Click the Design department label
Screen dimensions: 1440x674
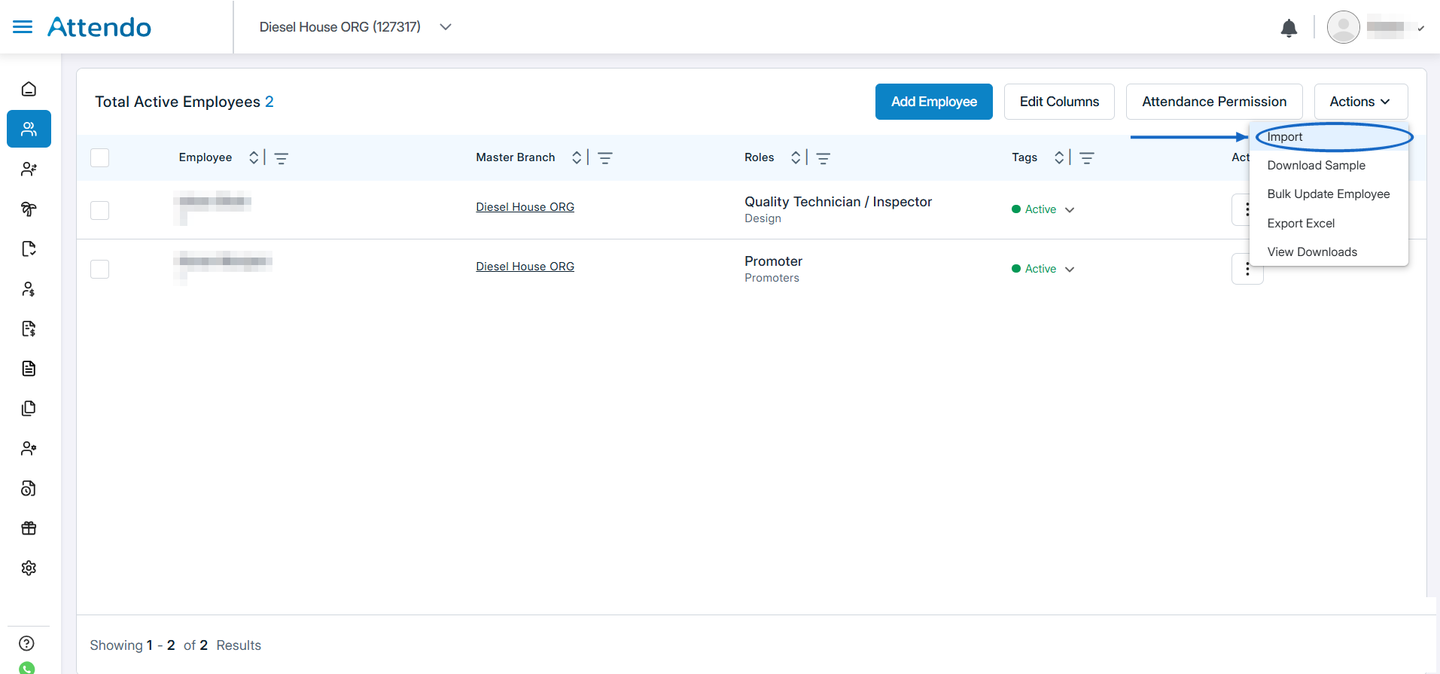[x=763, y=219]
